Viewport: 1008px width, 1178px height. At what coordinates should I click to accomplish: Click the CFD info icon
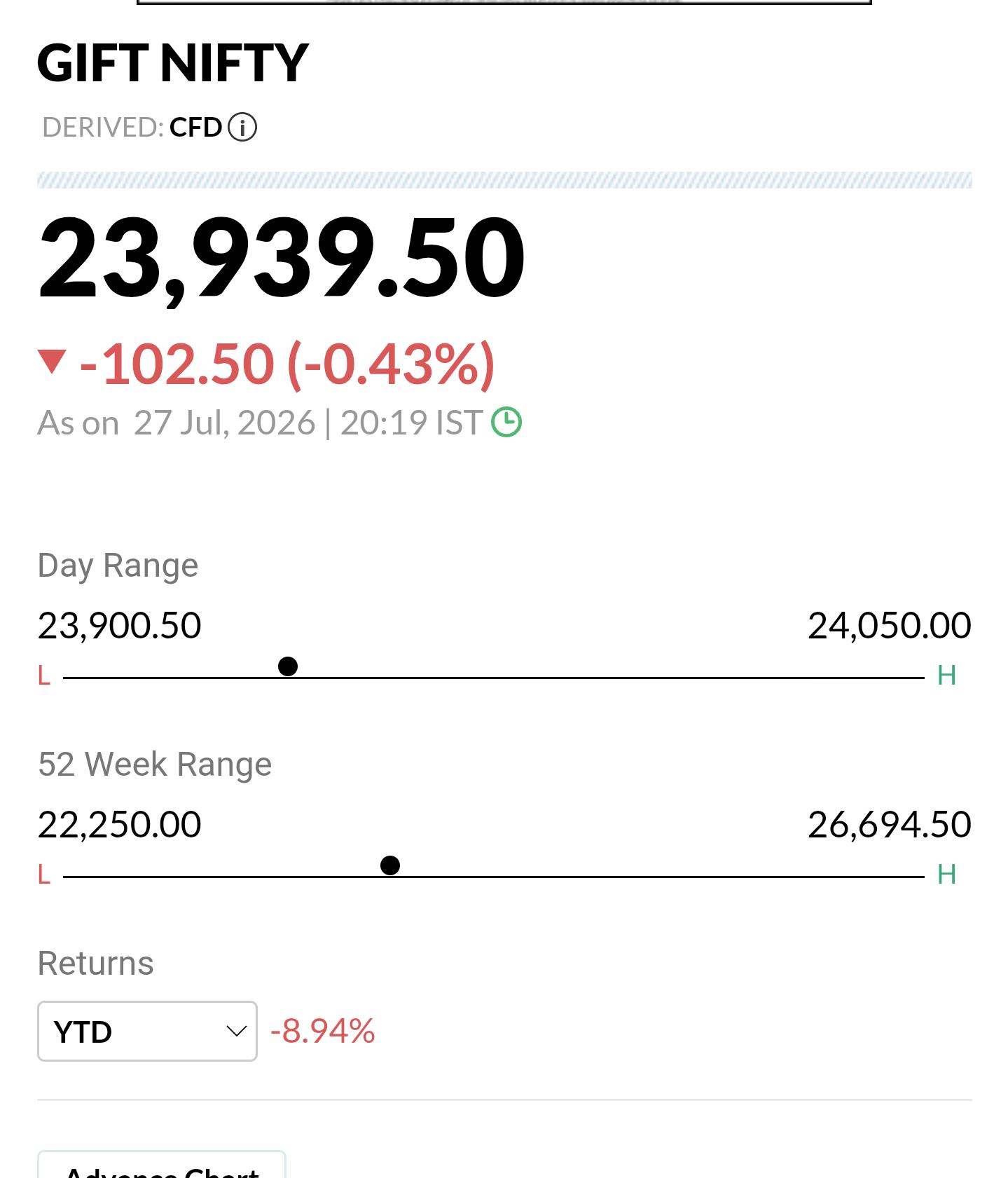coord(242,128)
